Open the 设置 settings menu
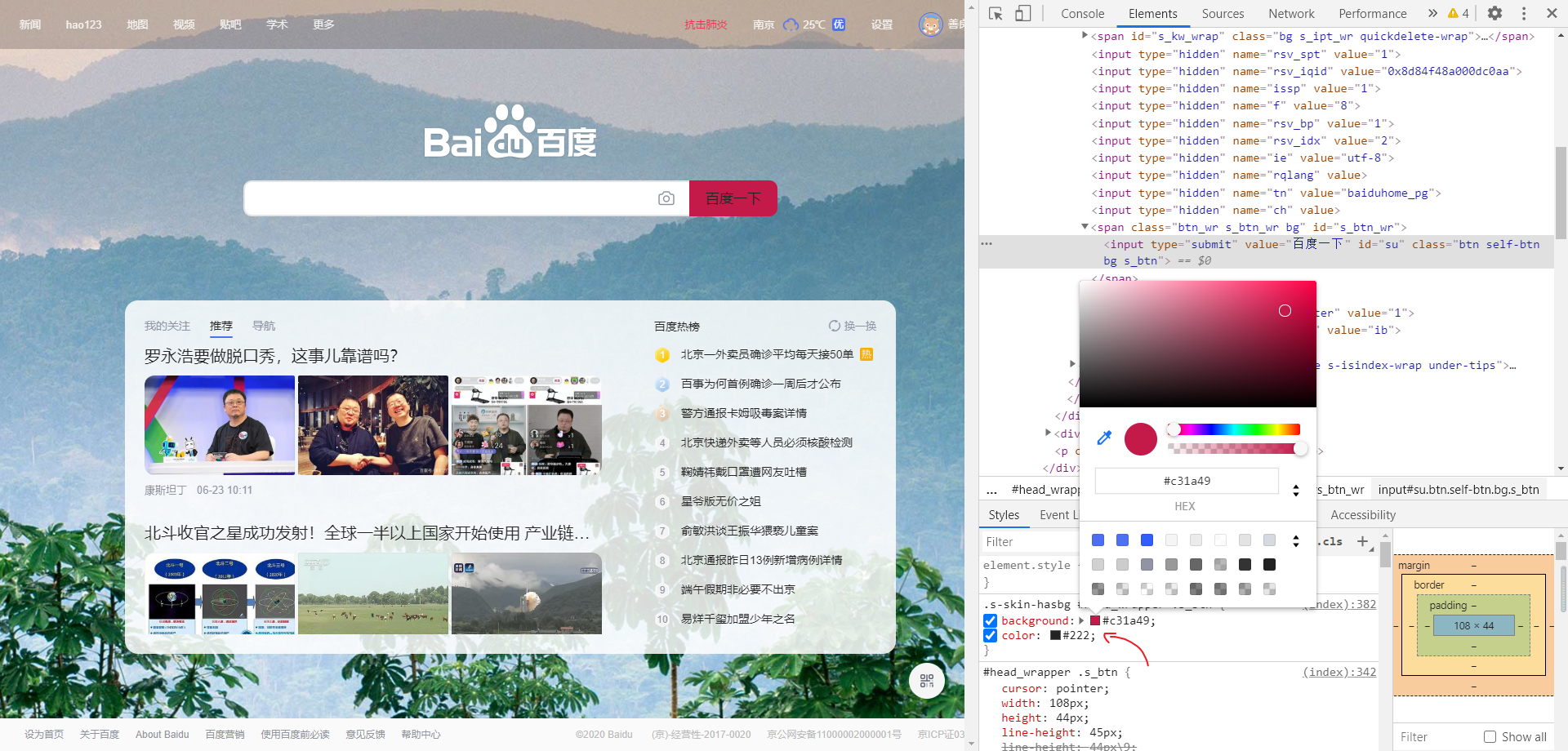 point(882,24)
